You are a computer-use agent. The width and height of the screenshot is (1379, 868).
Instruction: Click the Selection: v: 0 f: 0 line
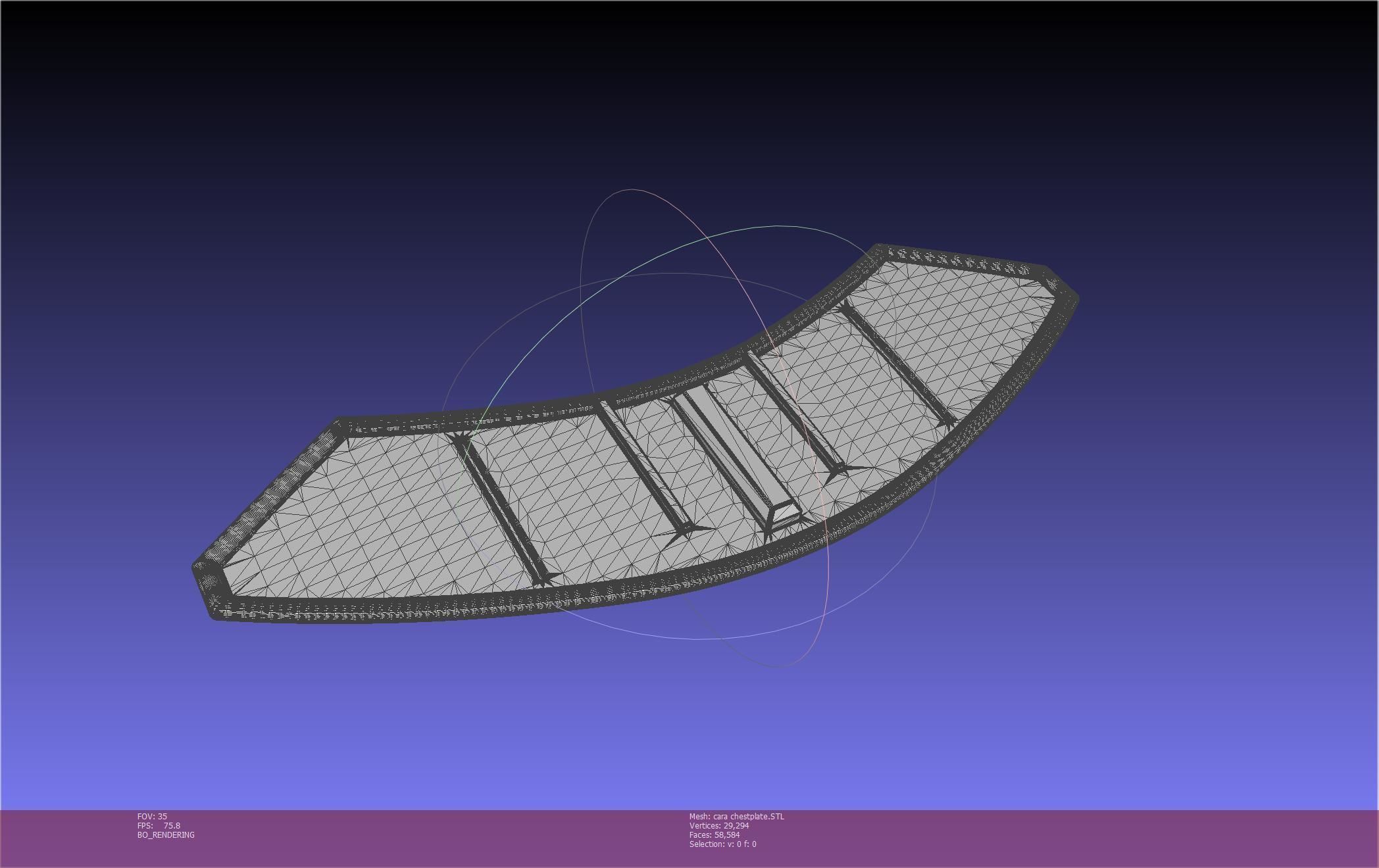coord(723,844)
